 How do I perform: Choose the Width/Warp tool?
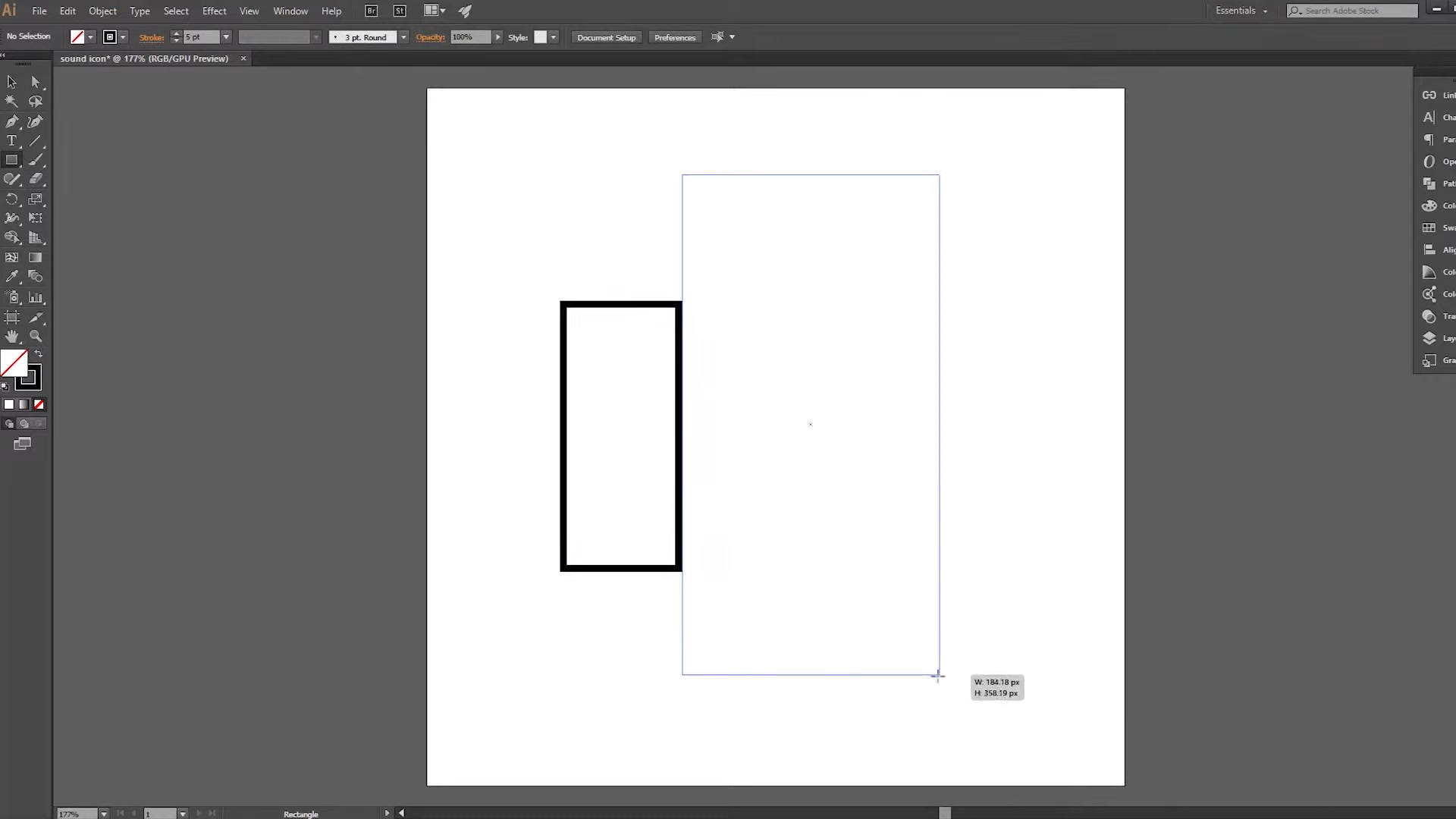click(x=12, y=218)
